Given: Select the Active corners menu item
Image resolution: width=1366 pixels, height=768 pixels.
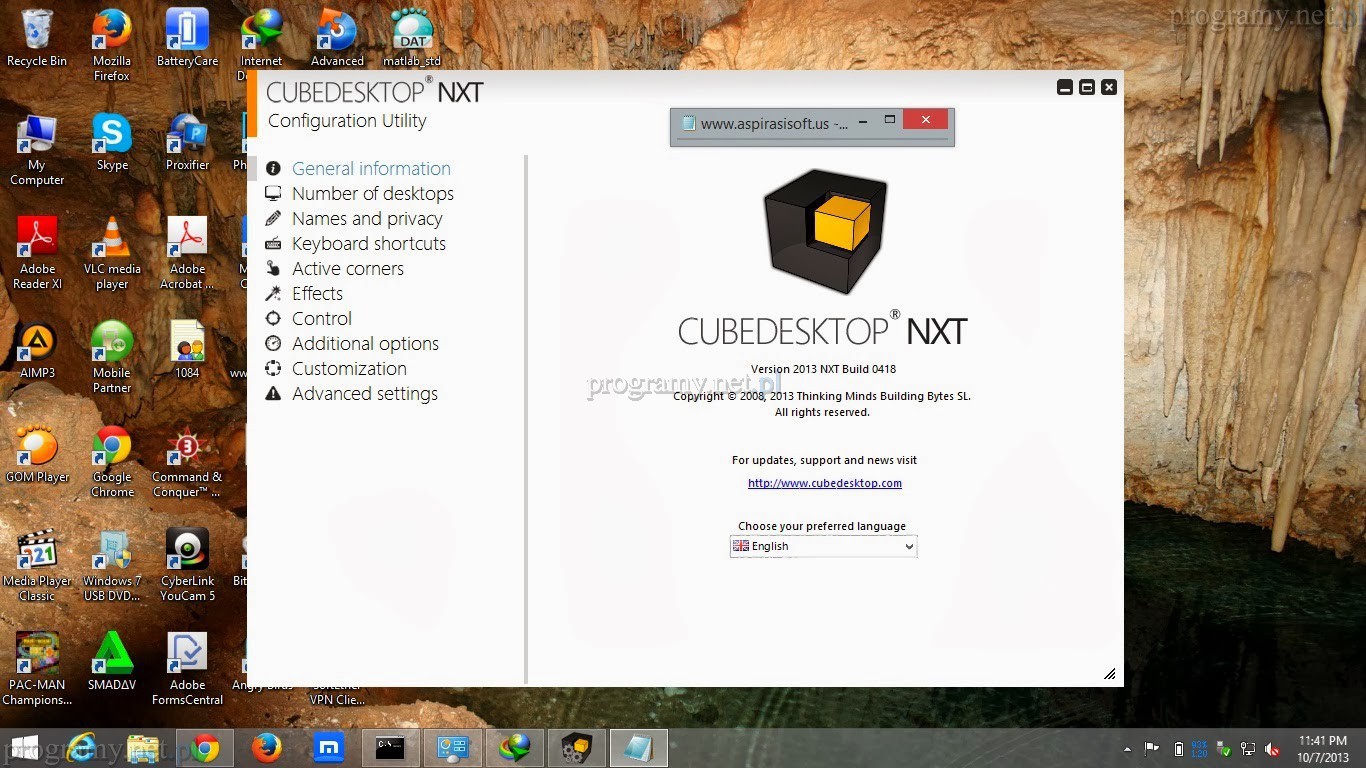Looking at the screenshot, I should pyautogui.click(x=347, y=269).
